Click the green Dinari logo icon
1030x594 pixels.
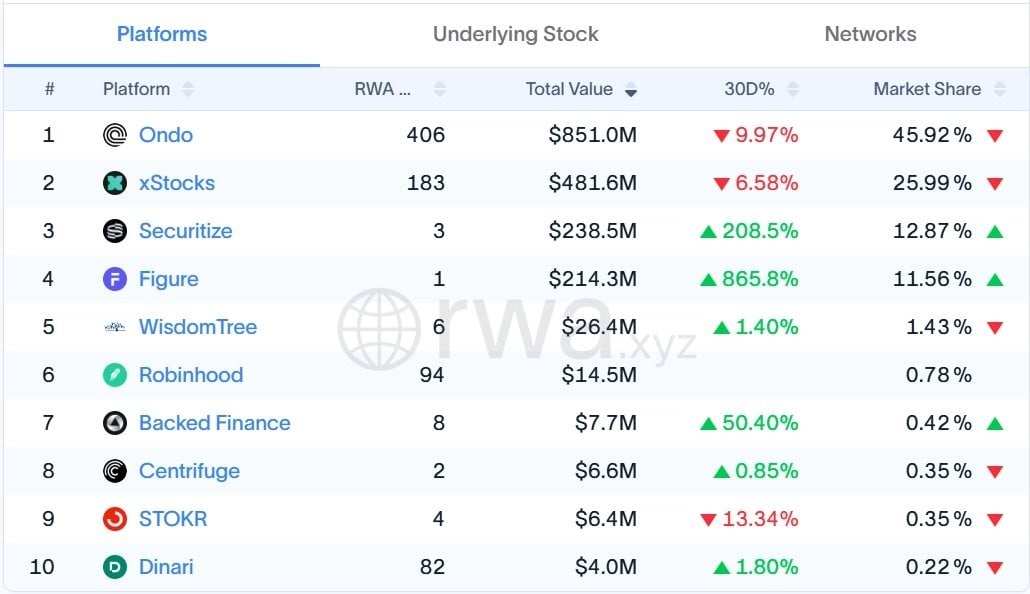pyautogui.click(x=115, y=567)
